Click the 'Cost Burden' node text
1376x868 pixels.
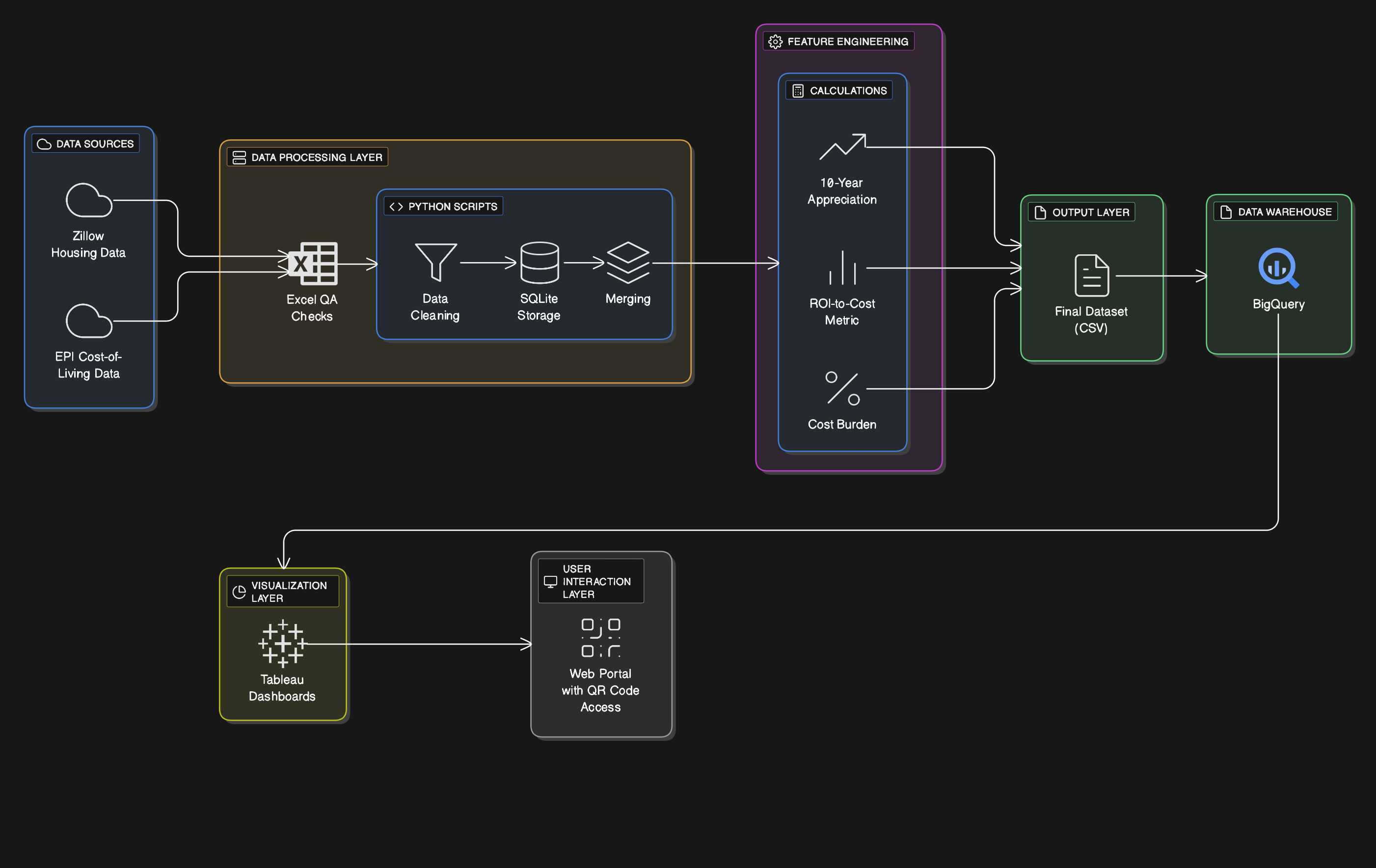tap(842, 425)
